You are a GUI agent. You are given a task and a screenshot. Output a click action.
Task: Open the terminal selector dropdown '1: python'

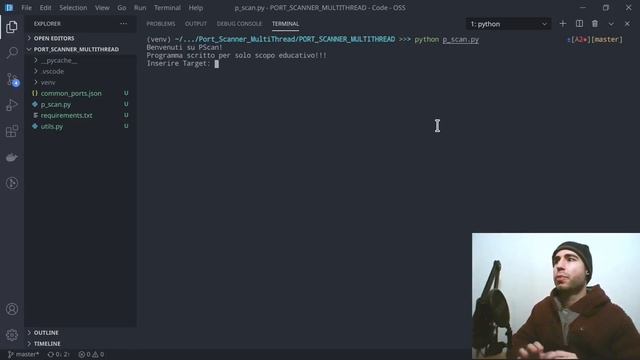click(x=508, y=24)
